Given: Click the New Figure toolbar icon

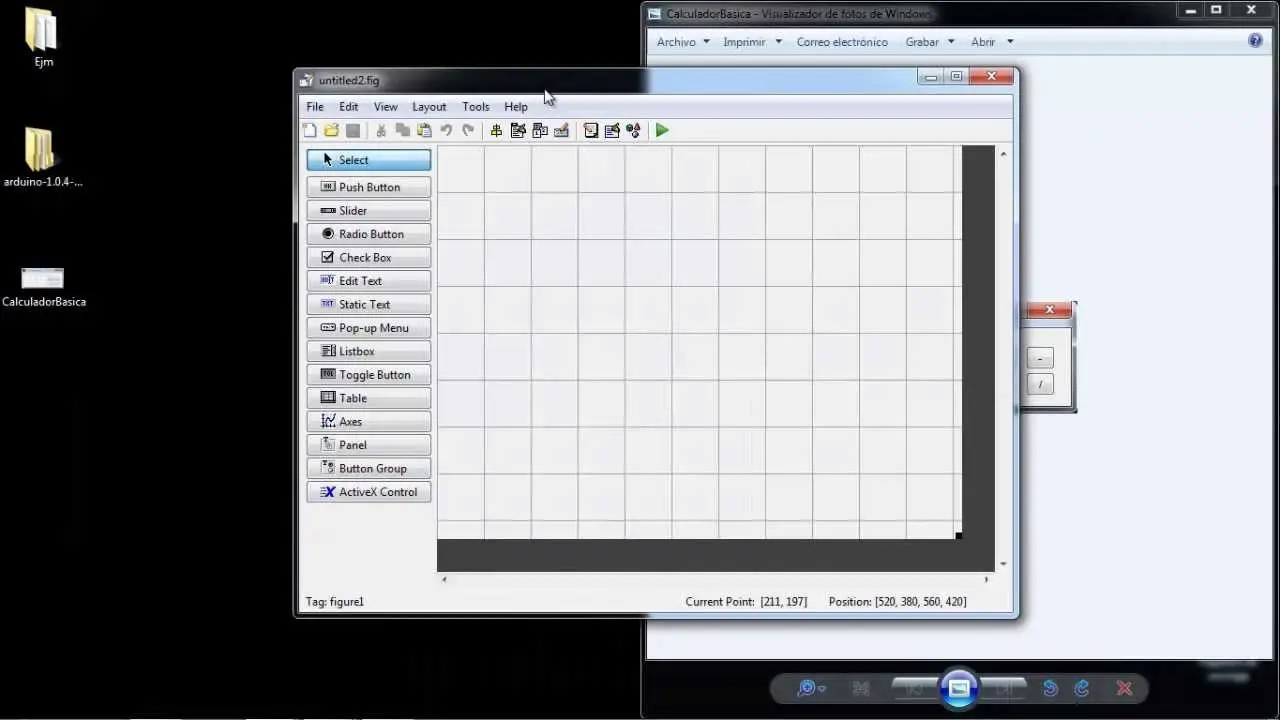Looking at the screenshot, I should pyautogui.click(x=310, y=130).
